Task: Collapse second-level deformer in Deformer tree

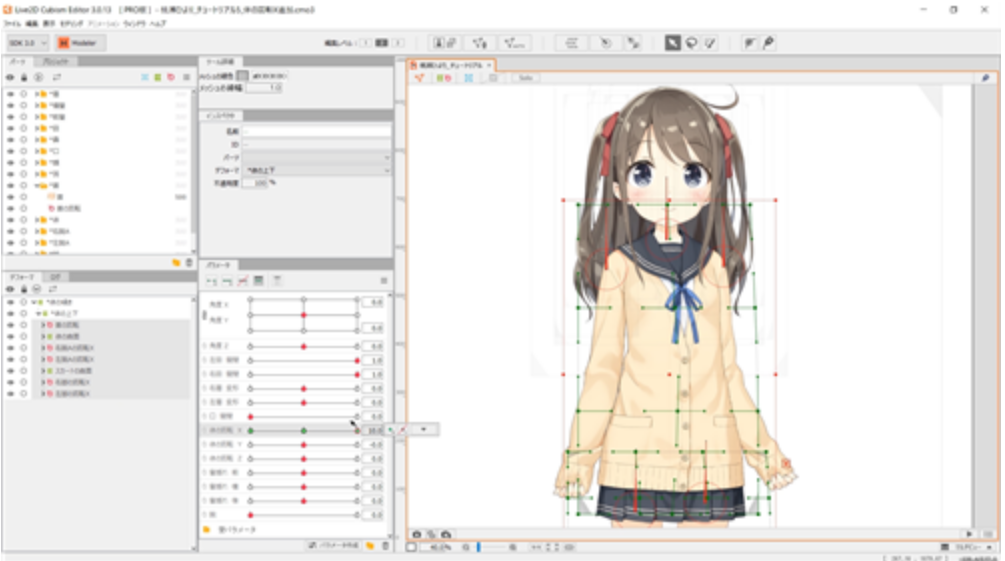Action: 38,314
